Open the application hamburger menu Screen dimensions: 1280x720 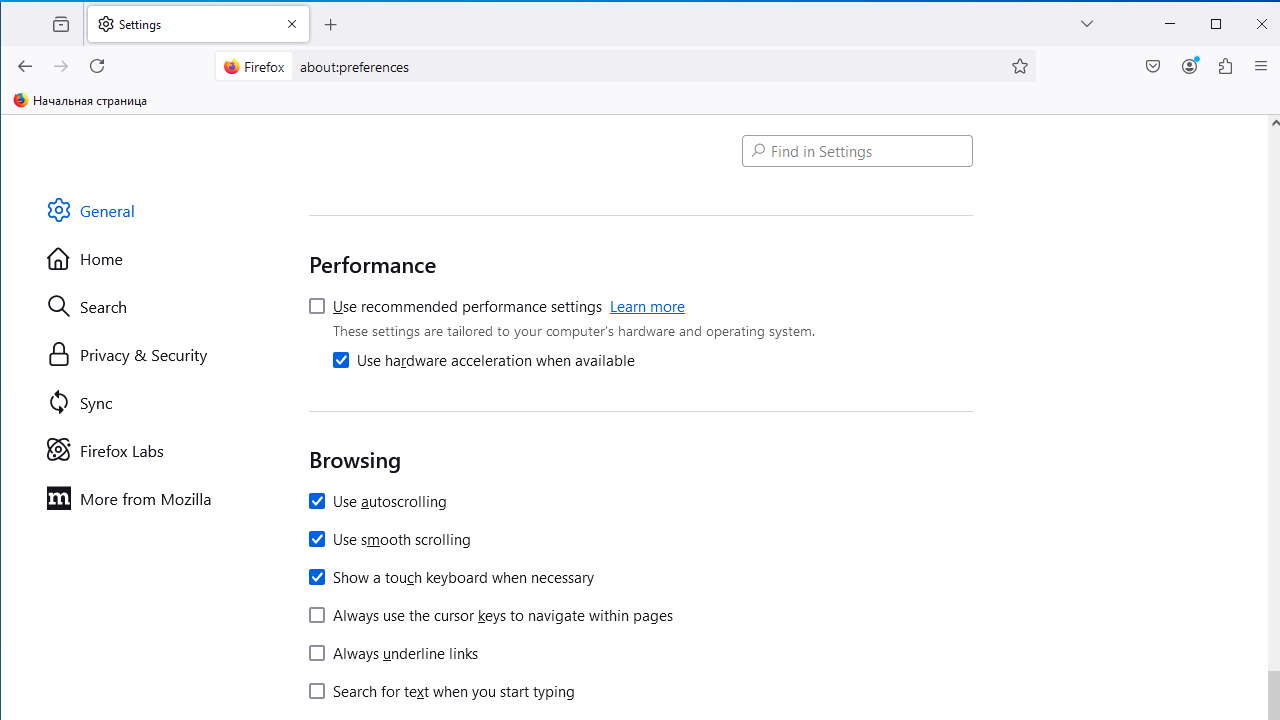pos(1260,66)
